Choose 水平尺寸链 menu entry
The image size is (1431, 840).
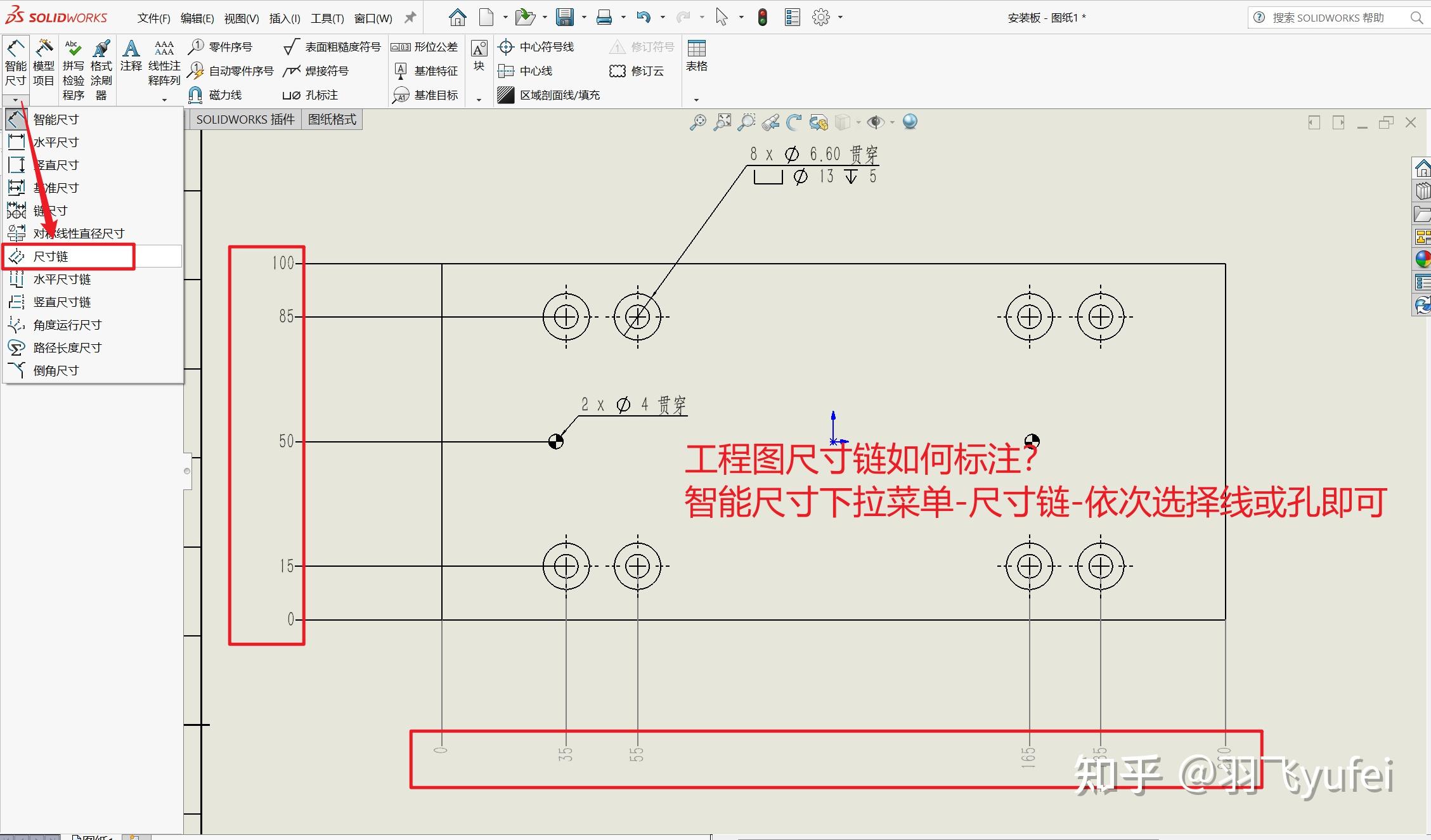point(93,279)
